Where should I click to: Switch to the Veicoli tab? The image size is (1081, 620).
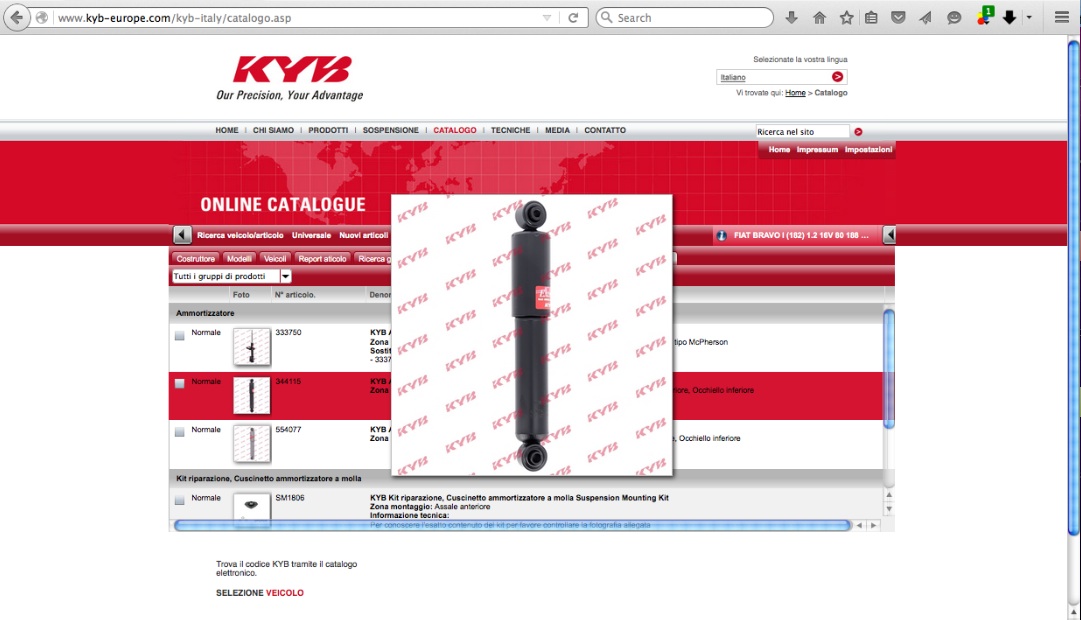(274, 259)
